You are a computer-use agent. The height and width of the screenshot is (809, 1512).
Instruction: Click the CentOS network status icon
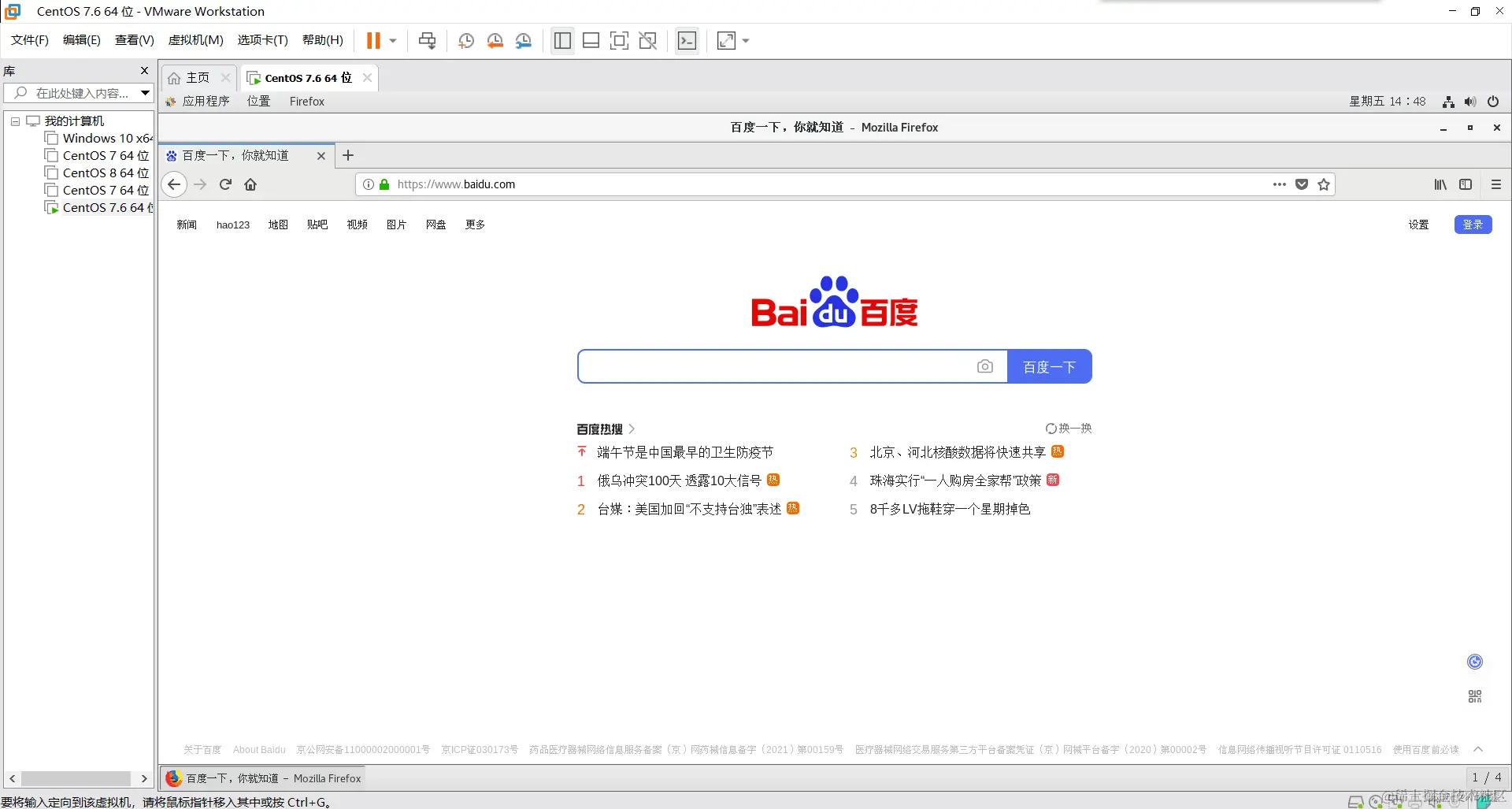(x=1448, y=102)
